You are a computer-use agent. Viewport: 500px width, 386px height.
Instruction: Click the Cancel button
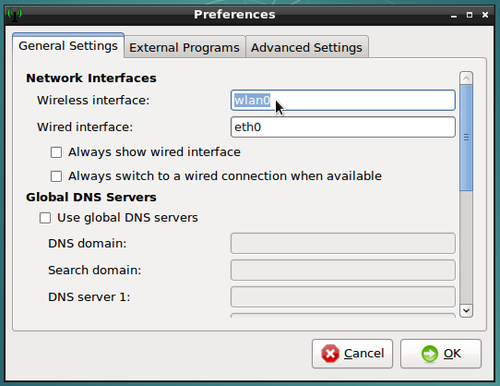click(x=352, y=354)
